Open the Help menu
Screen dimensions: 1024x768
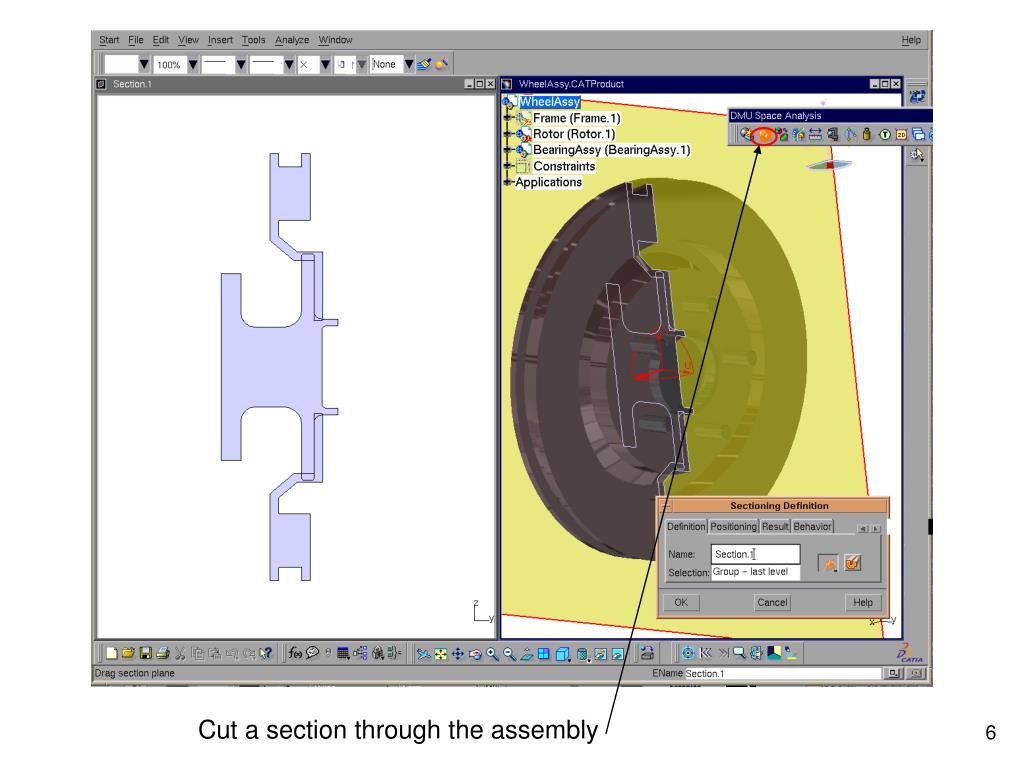(x=911, y=40)
